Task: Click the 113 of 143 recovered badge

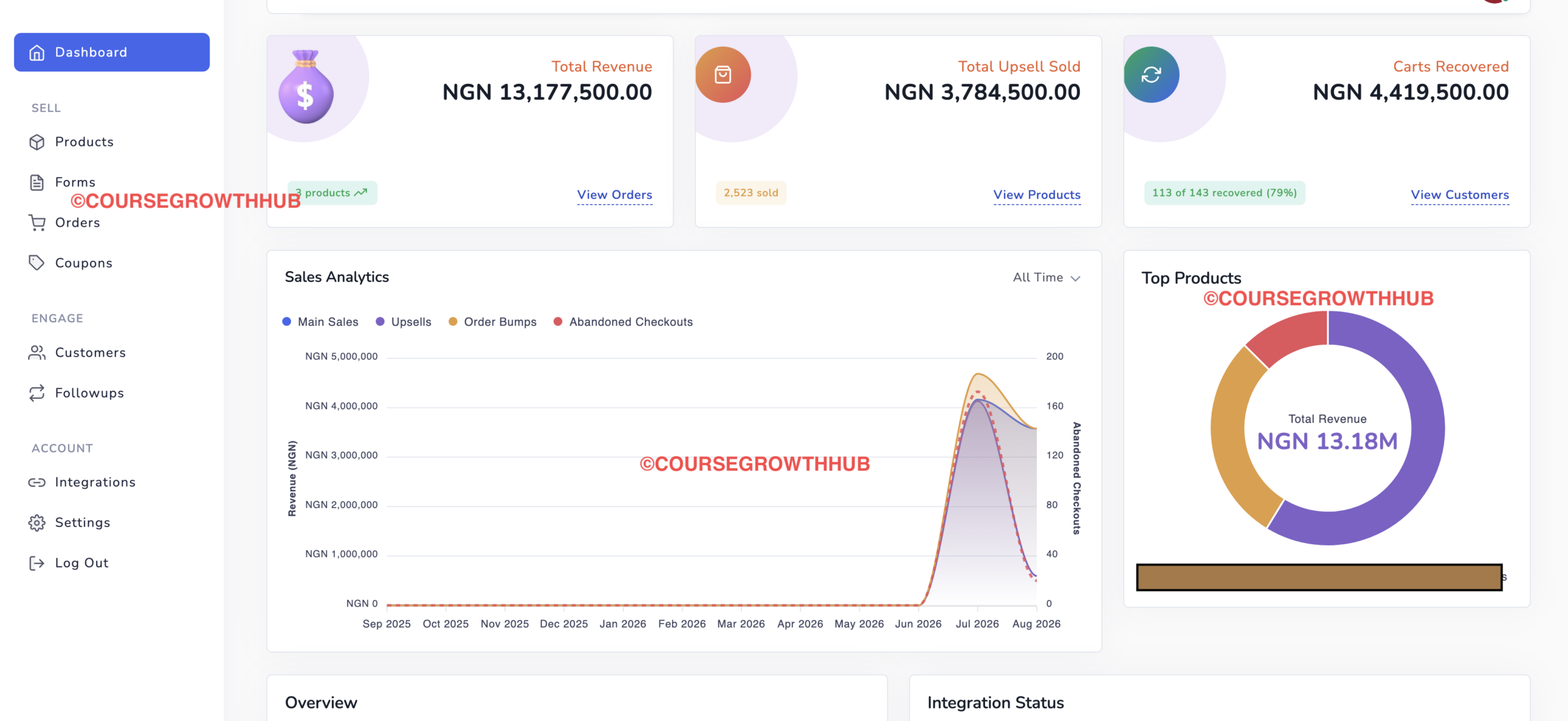Action: pos(1224,193)
